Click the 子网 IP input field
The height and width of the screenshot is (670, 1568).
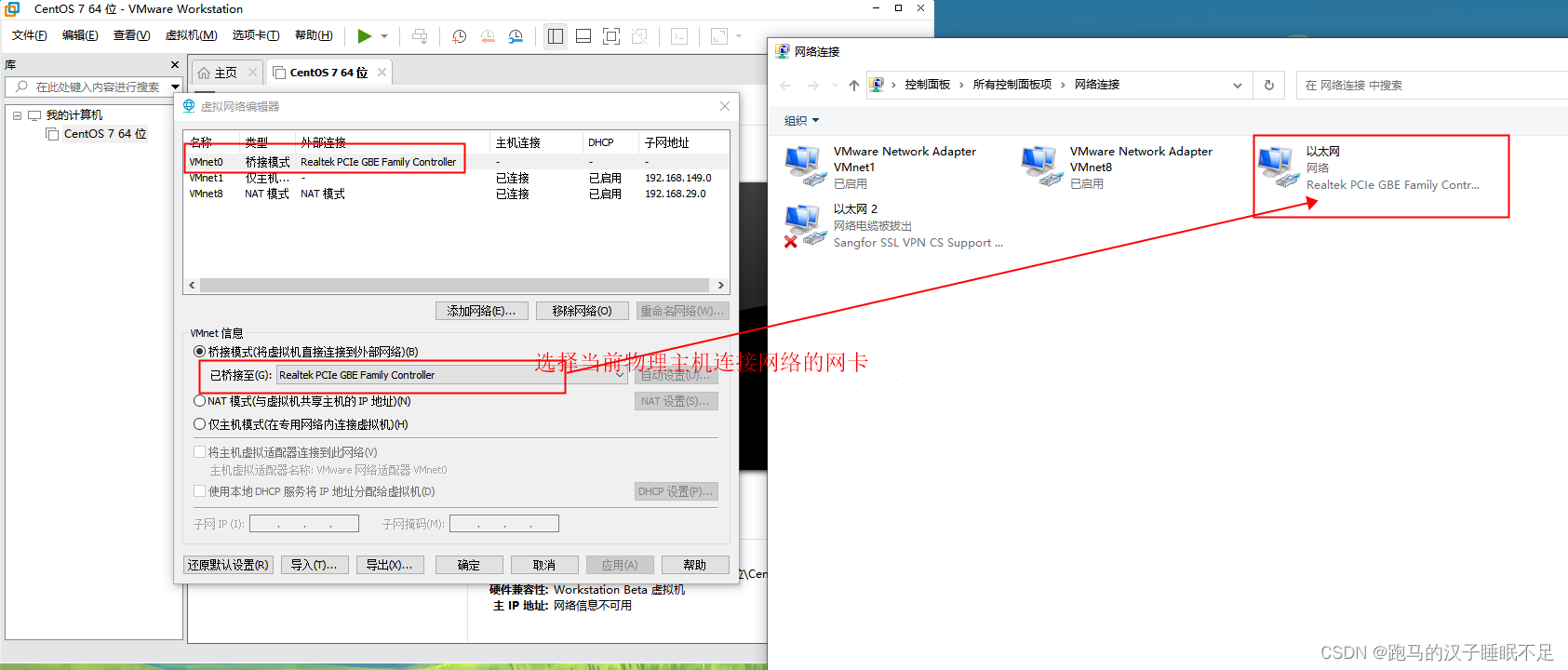point(304,524)
